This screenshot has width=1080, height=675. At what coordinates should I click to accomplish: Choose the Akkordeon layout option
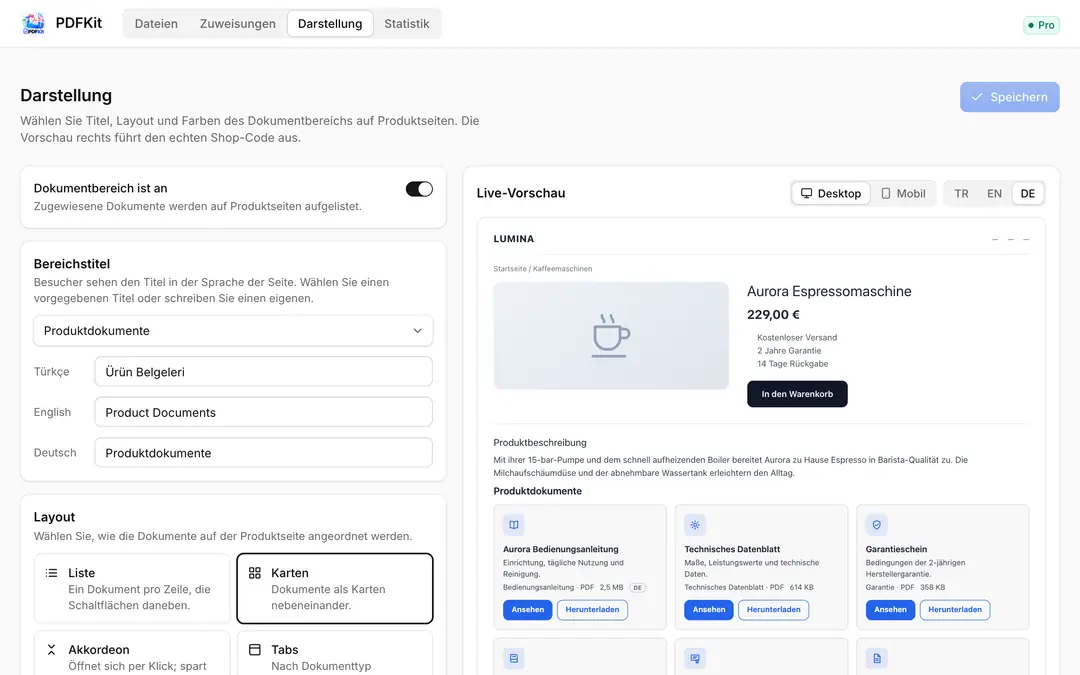click(x=132, y=653)
